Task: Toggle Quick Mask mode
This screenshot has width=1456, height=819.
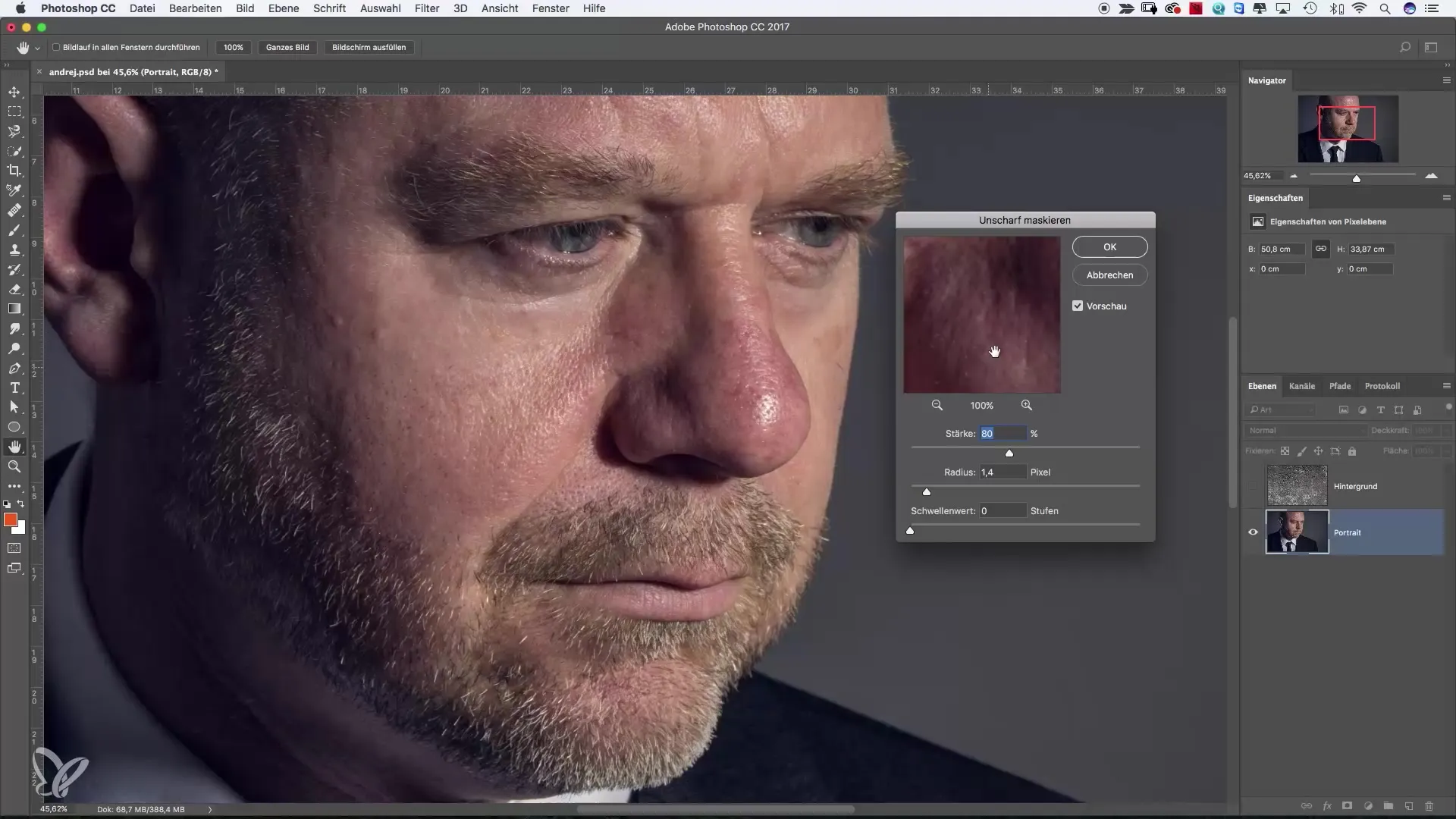Action: 14,548
